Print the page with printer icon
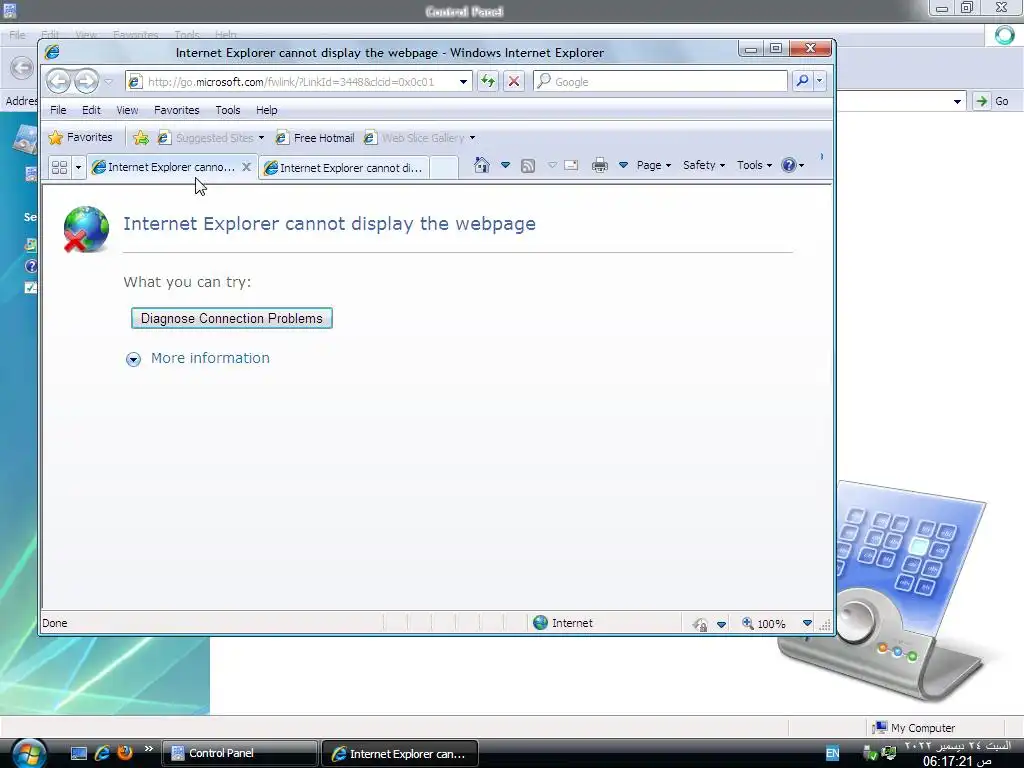The image size is (1024, 768). coord(600,165)
